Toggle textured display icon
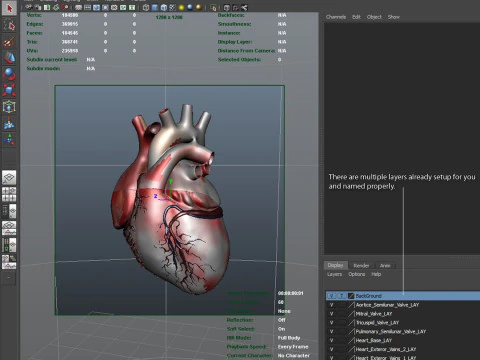The height and width of the screenshot is (360, 480). pyautogui.click(x=172, y=7)
